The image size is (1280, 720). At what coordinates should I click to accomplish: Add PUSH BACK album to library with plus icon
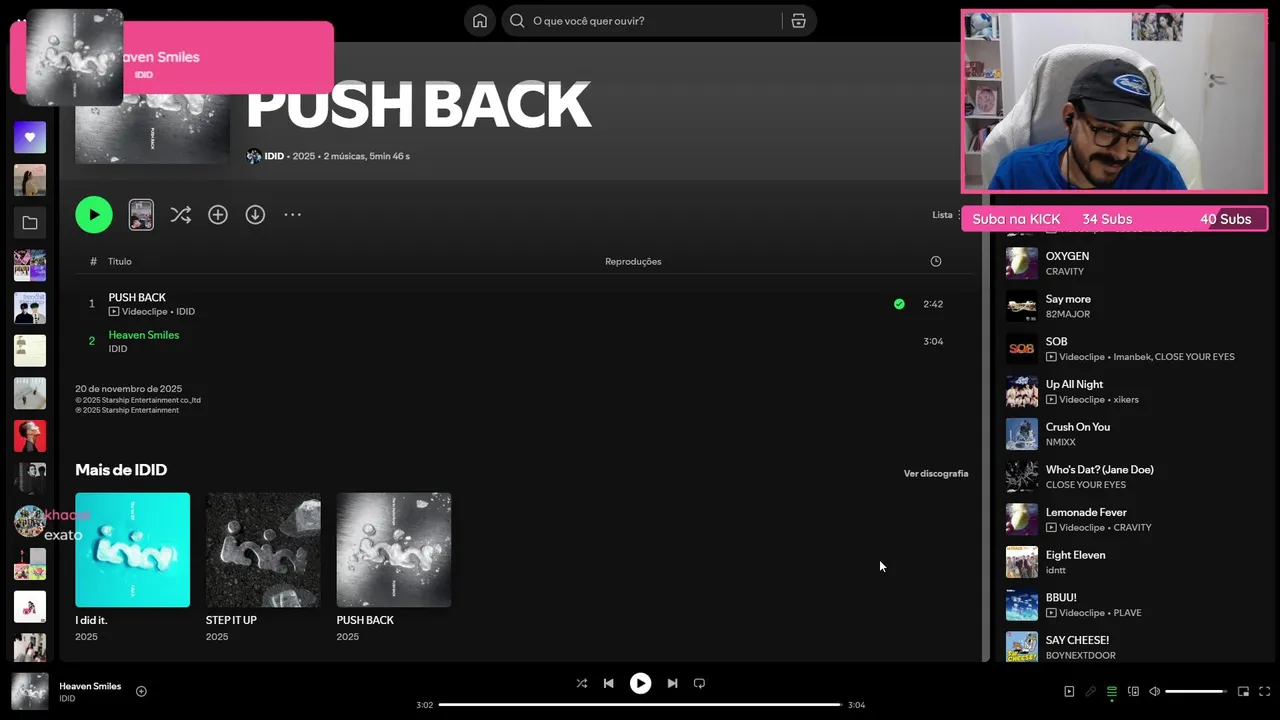click(x=218, y=214)
